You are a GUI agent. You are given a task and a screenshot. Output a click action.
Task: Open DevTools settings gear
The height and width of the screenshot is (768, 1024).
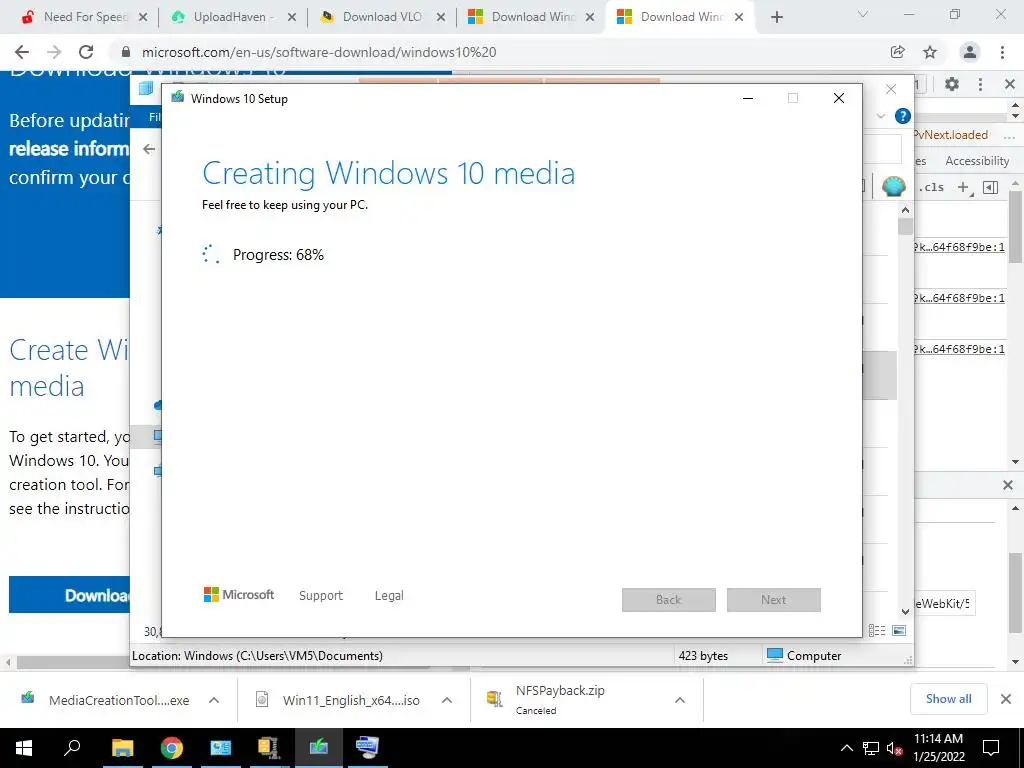coord(952,84)
